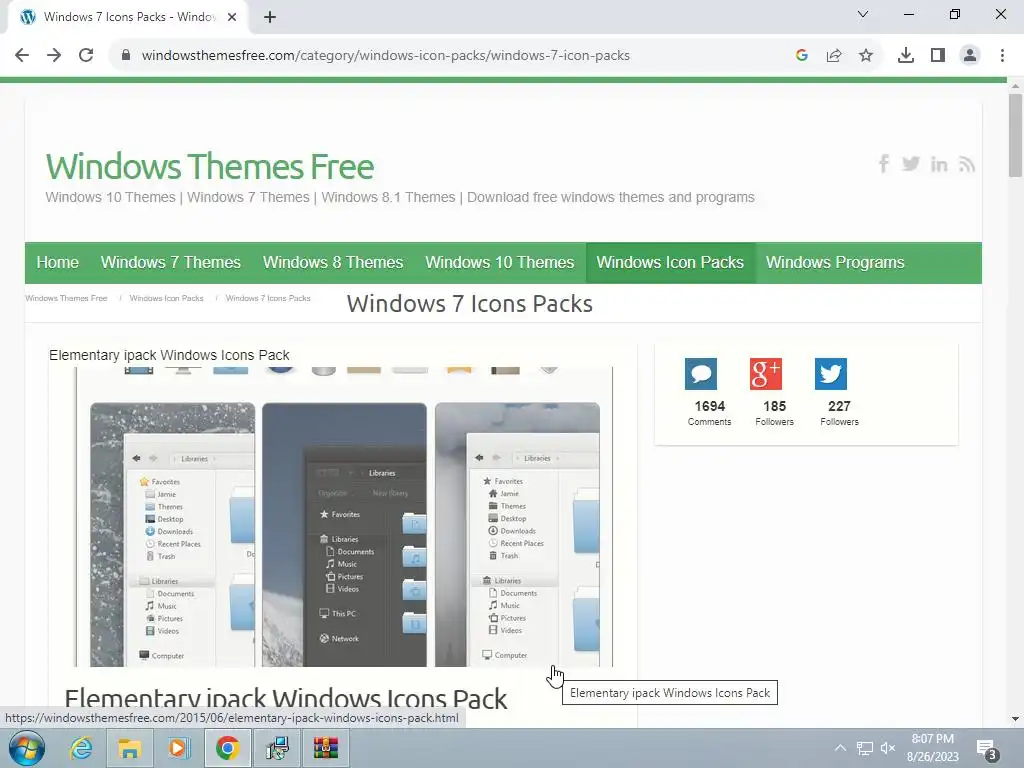The image size is (1024, 768).
Task: Toggle the Chrome side panel icon
Action: [x=938, y=56]
